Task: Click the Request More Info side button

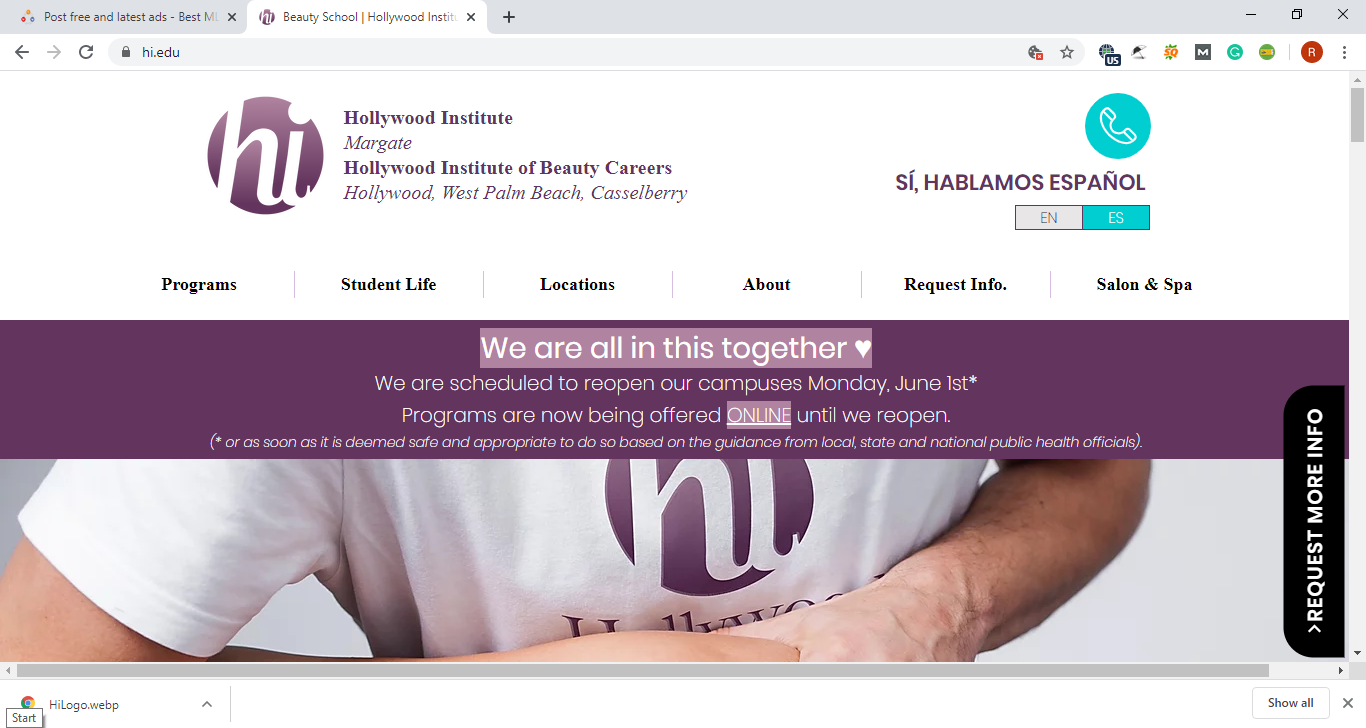Action: [x=1314, y=521]
